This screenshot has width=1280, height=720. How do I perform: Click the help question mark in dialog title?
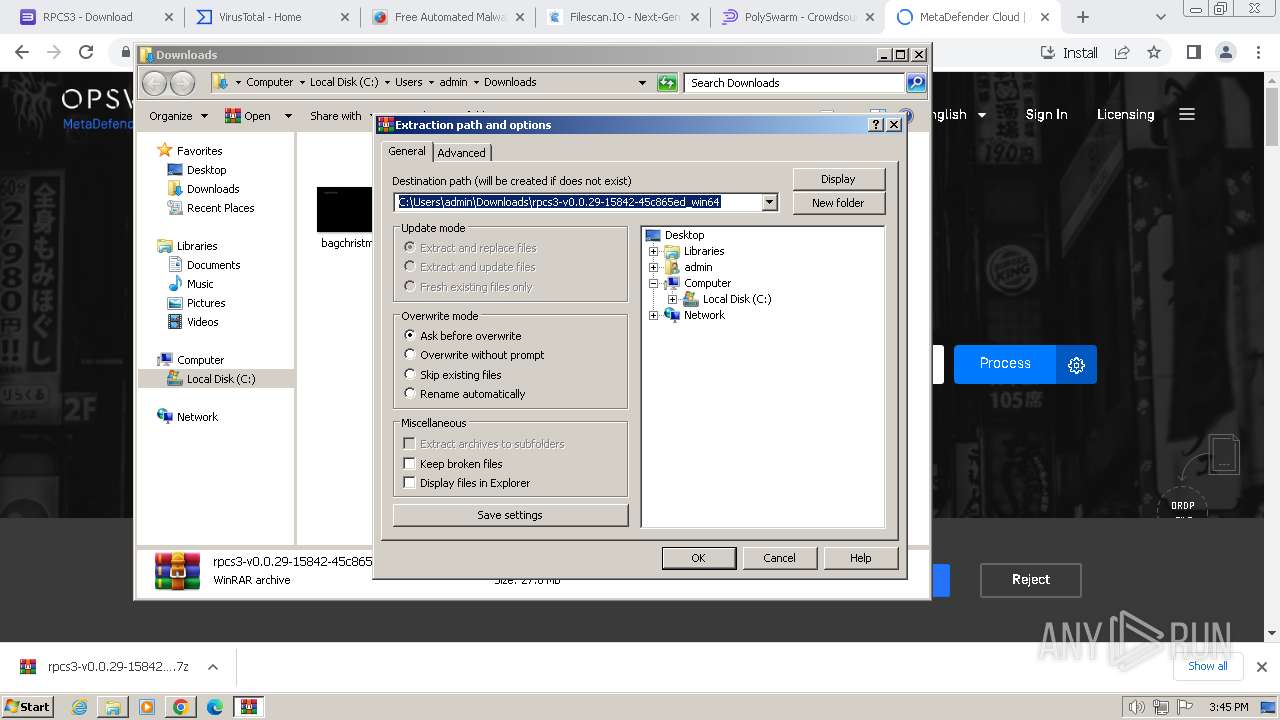876,125
